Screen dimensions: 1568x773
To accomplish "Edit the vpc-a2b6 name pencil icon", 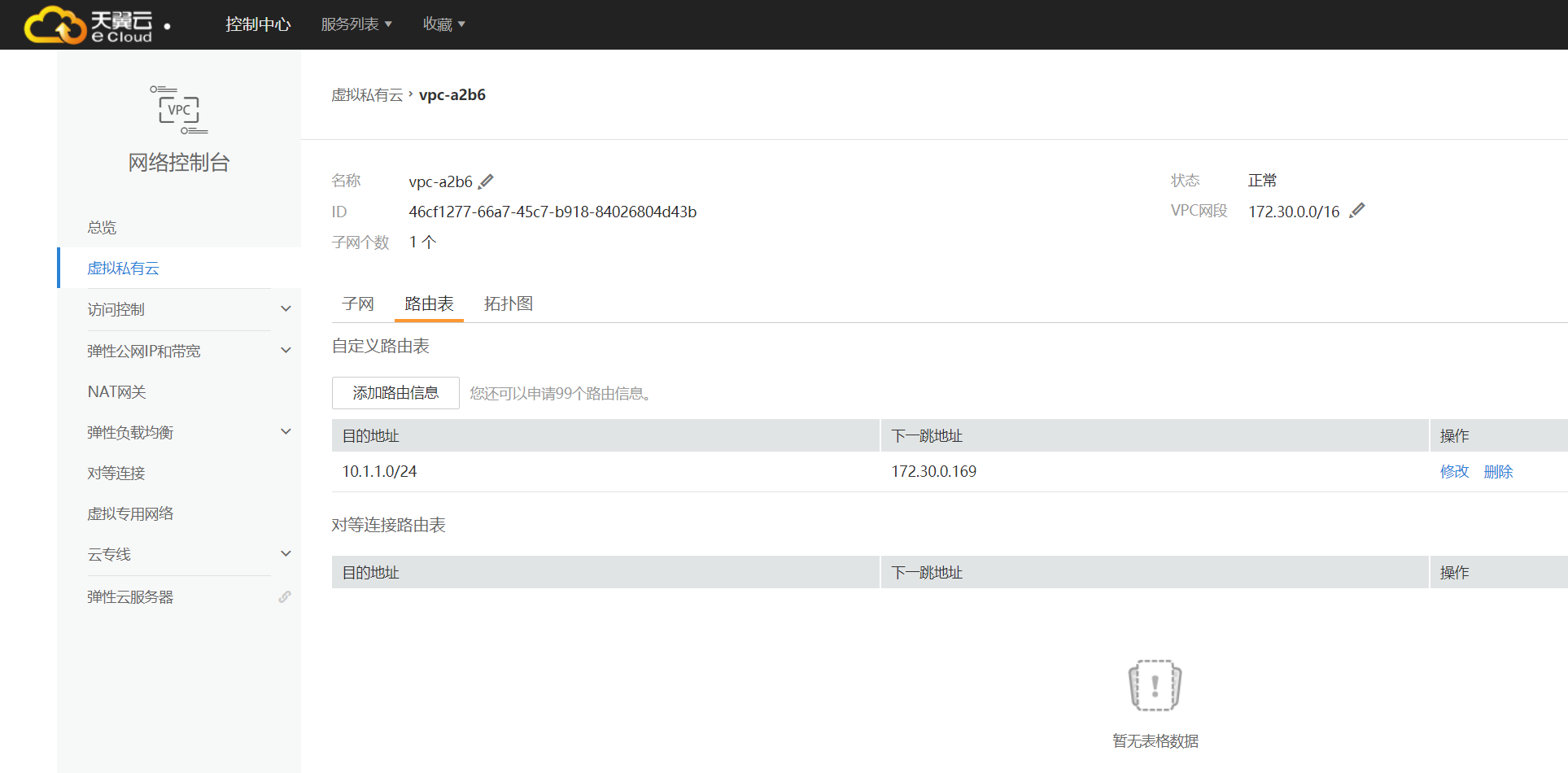I will [486, 181].
